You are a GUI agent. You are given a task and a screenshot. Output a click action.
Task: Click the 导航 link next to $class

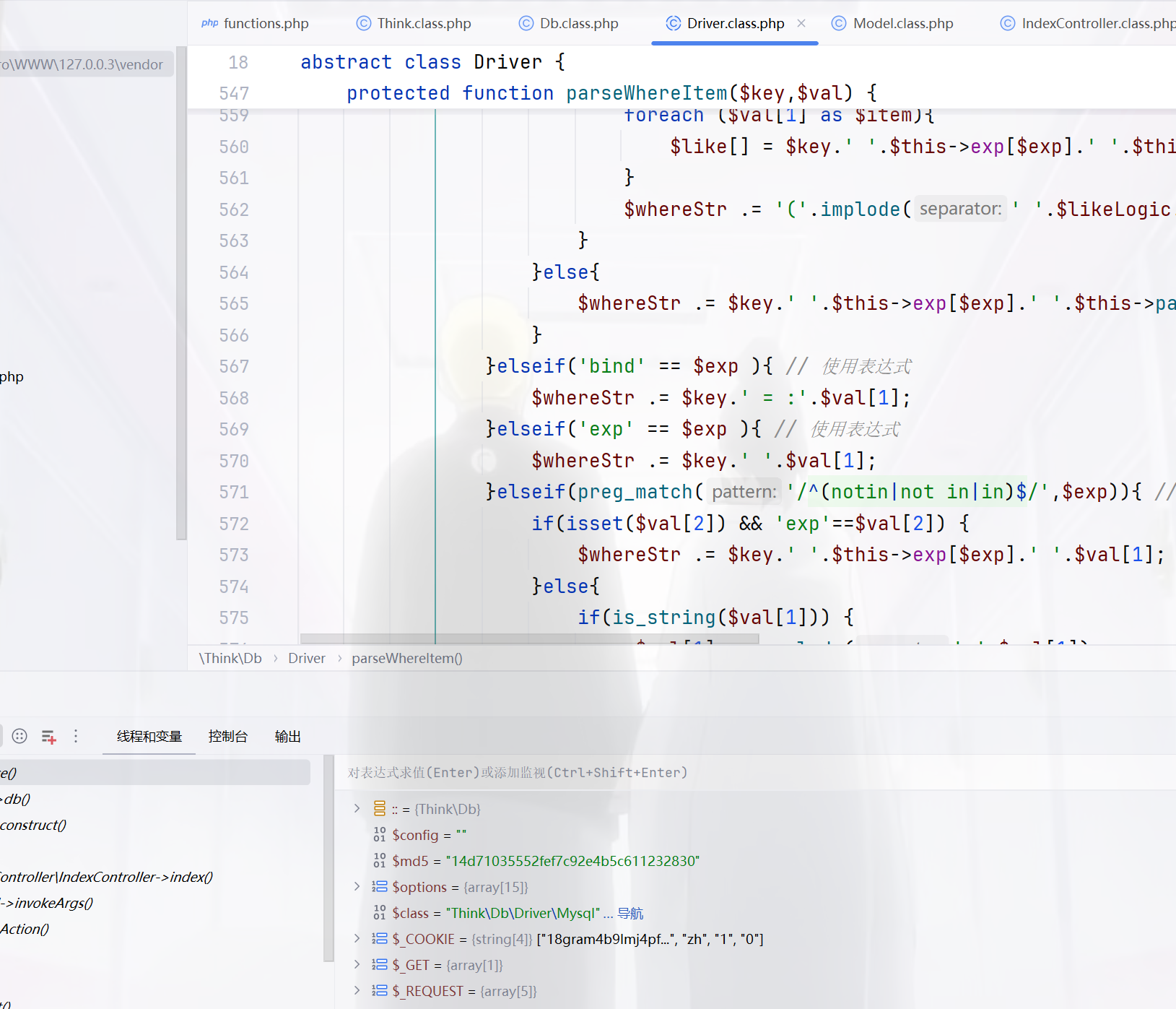point(630,914)
